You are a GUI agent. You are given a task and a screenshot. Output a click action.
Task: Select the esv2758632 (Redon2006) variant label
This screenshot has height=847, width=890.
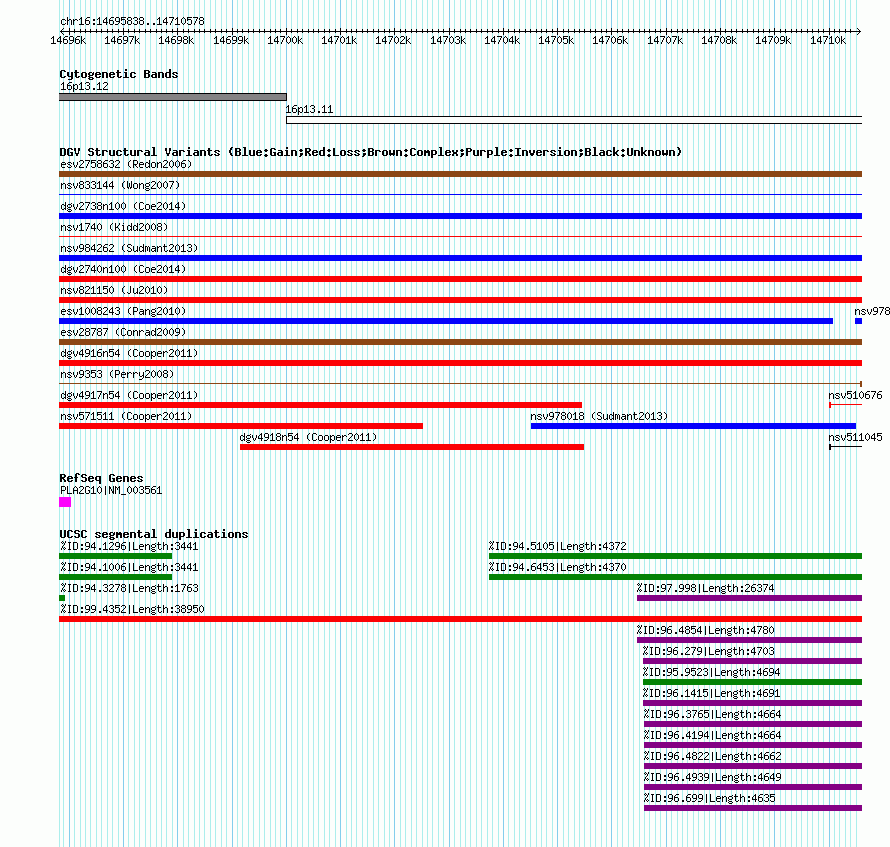(x=126, y=164)
